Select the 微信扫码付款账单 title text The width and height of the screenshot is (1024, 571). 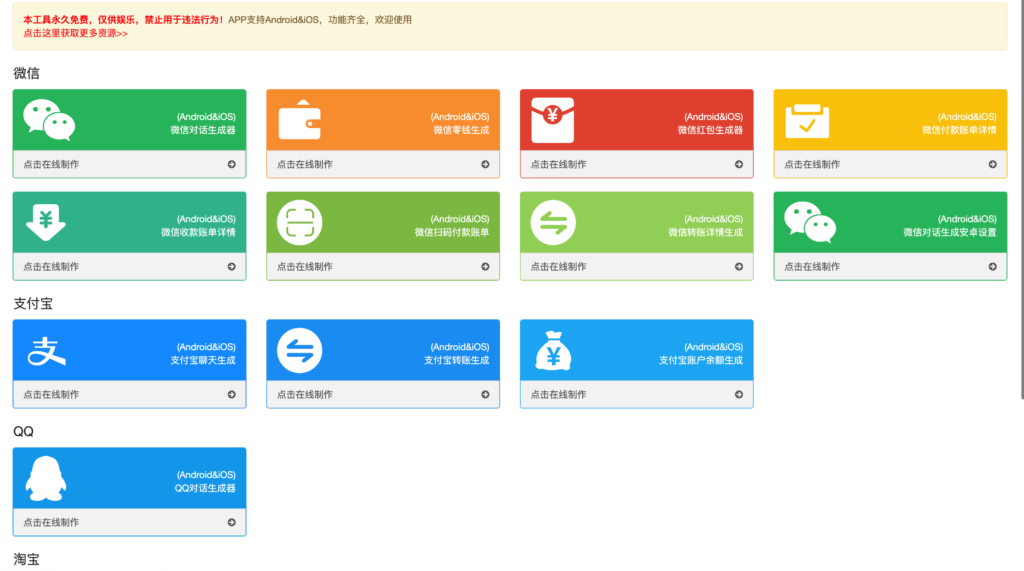pos(452,232)
